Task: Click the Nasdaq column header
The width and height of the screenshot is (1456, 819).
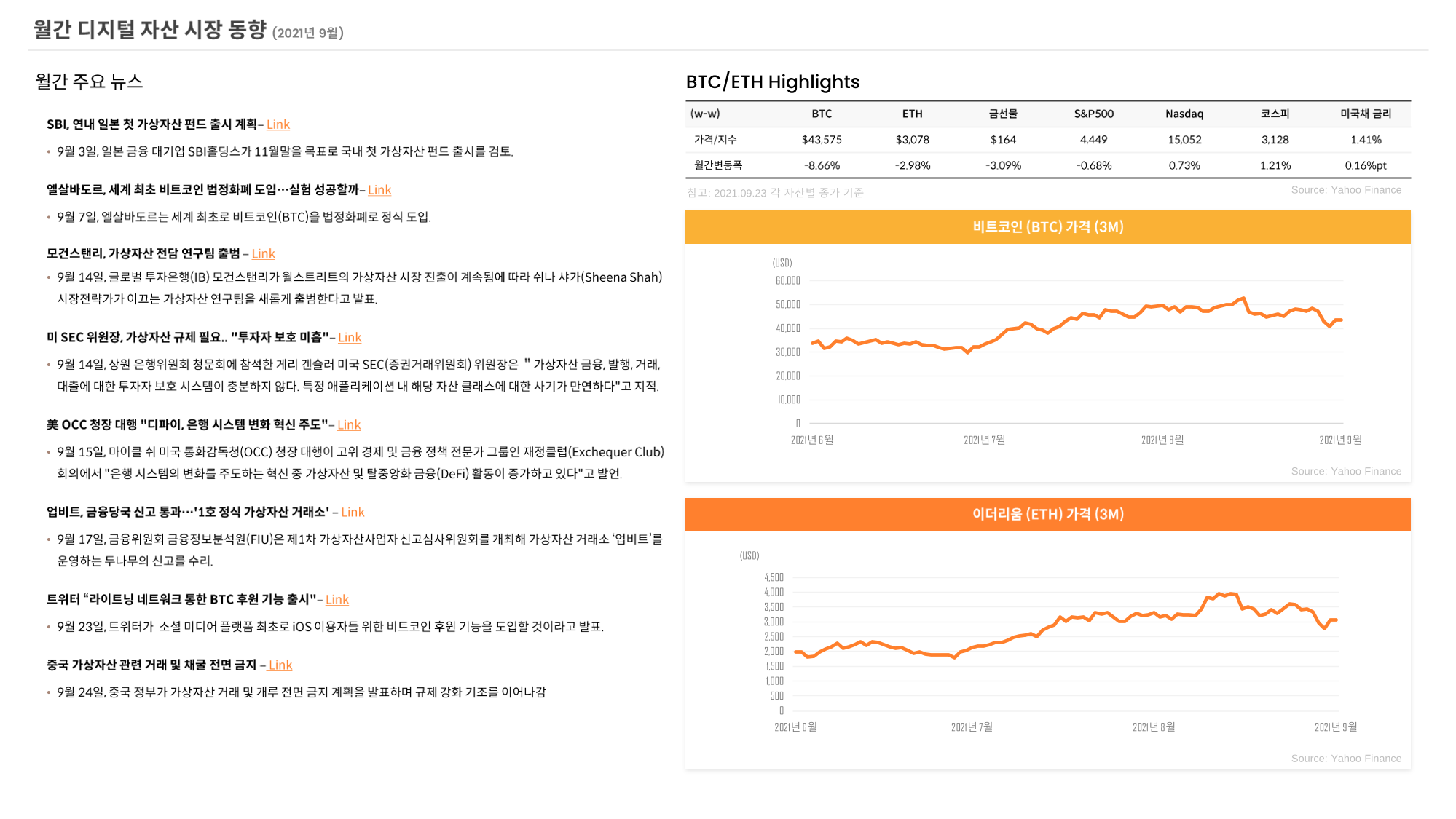Action: coord(1184,114)
